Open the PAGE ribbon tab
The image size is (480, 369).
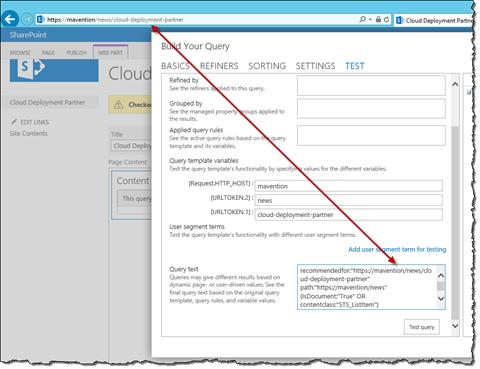48,53
